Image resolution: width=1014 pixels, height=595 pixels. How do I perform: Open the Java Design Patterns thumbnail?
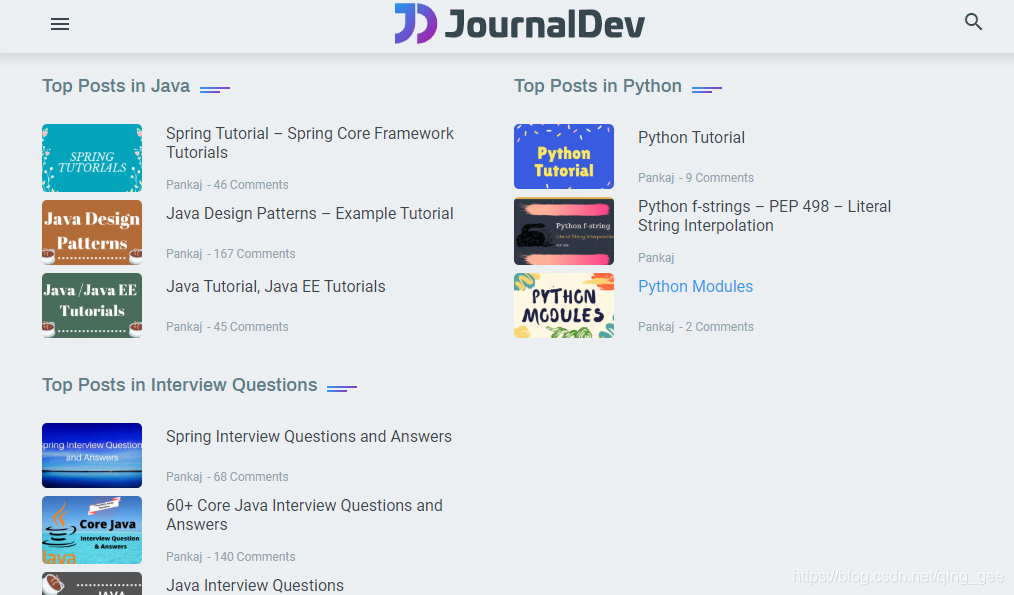tap(92, 232)
